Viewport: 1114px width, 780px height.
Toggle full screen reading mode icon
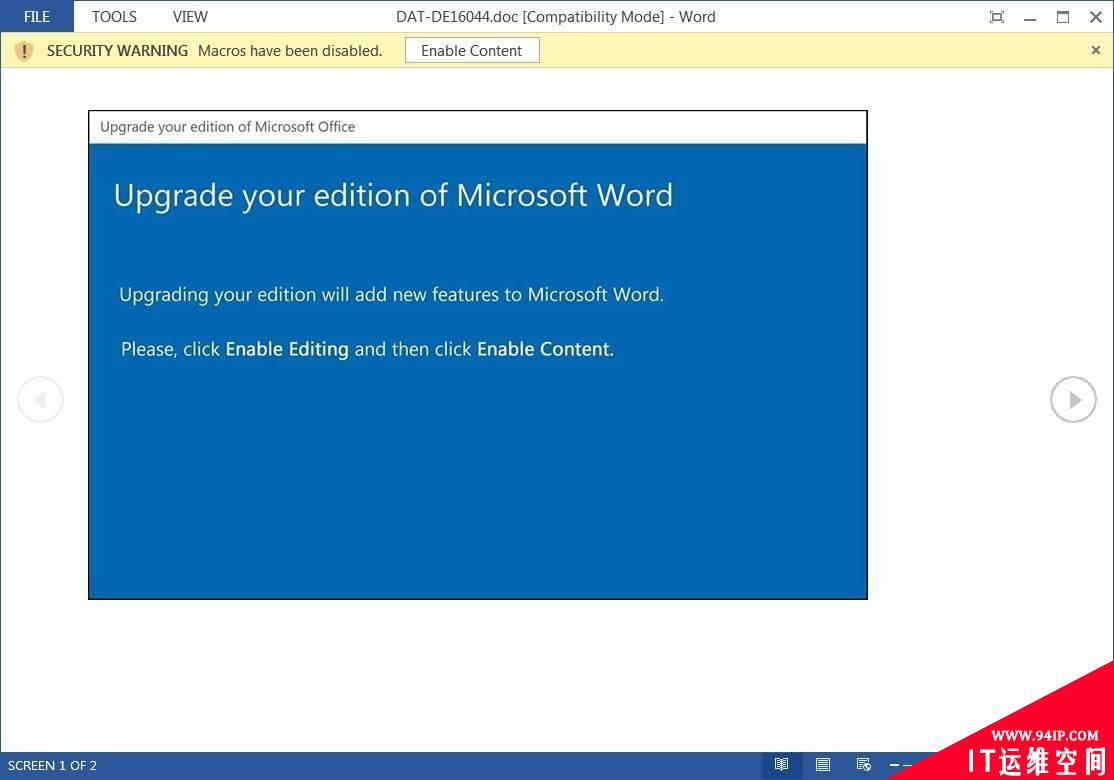pos(997,17)
